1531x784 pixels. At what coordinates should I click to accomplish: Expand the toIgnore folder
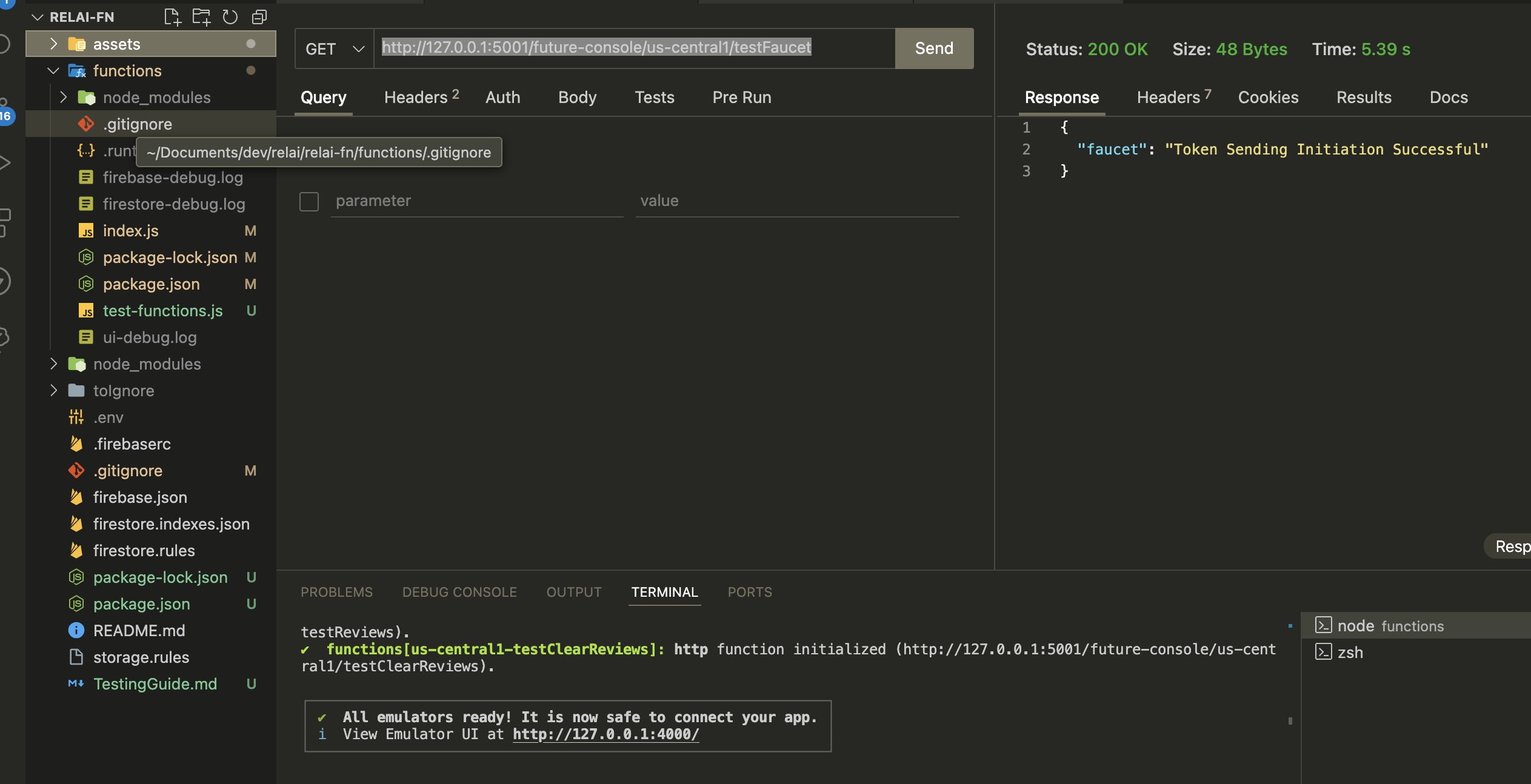53,390
